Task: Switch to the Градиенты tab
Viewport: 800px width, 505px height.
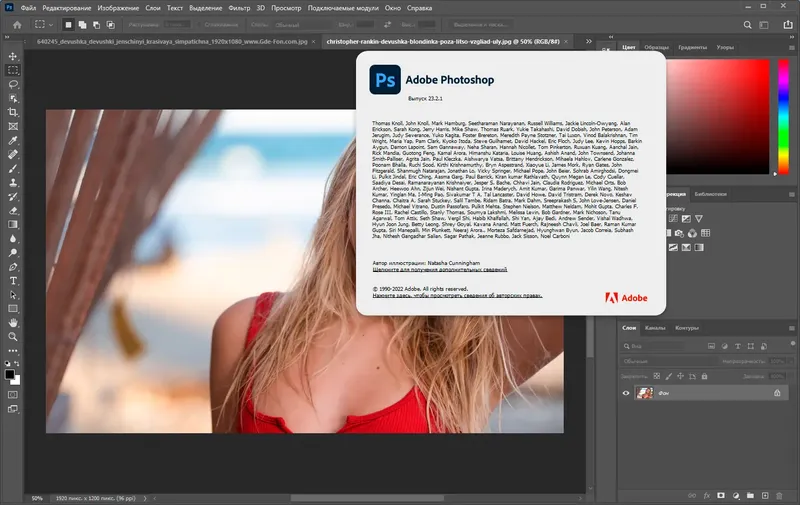Action: click(x=692, y=47)
